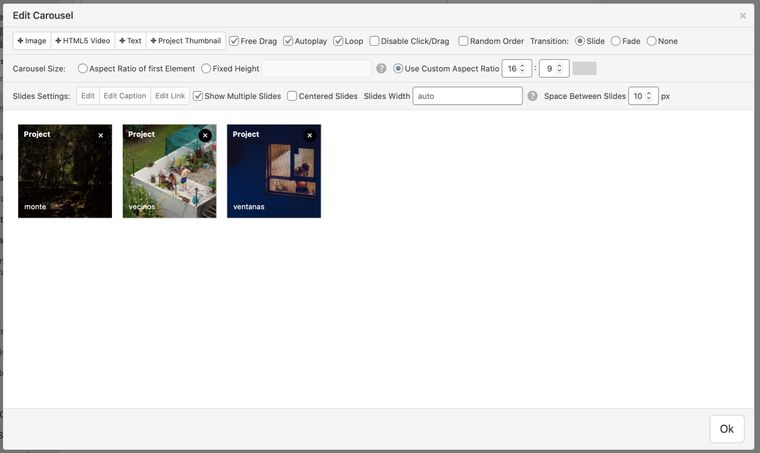
Task: Click the add Image button
Action: pos(32,41)
